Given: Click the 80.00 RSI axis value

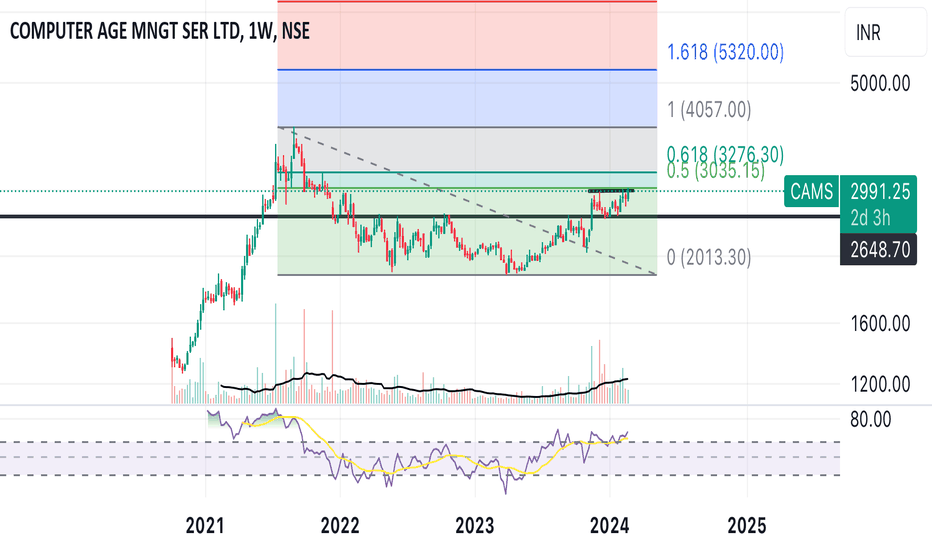Looking at the screenshot, I should coord(871,420).
